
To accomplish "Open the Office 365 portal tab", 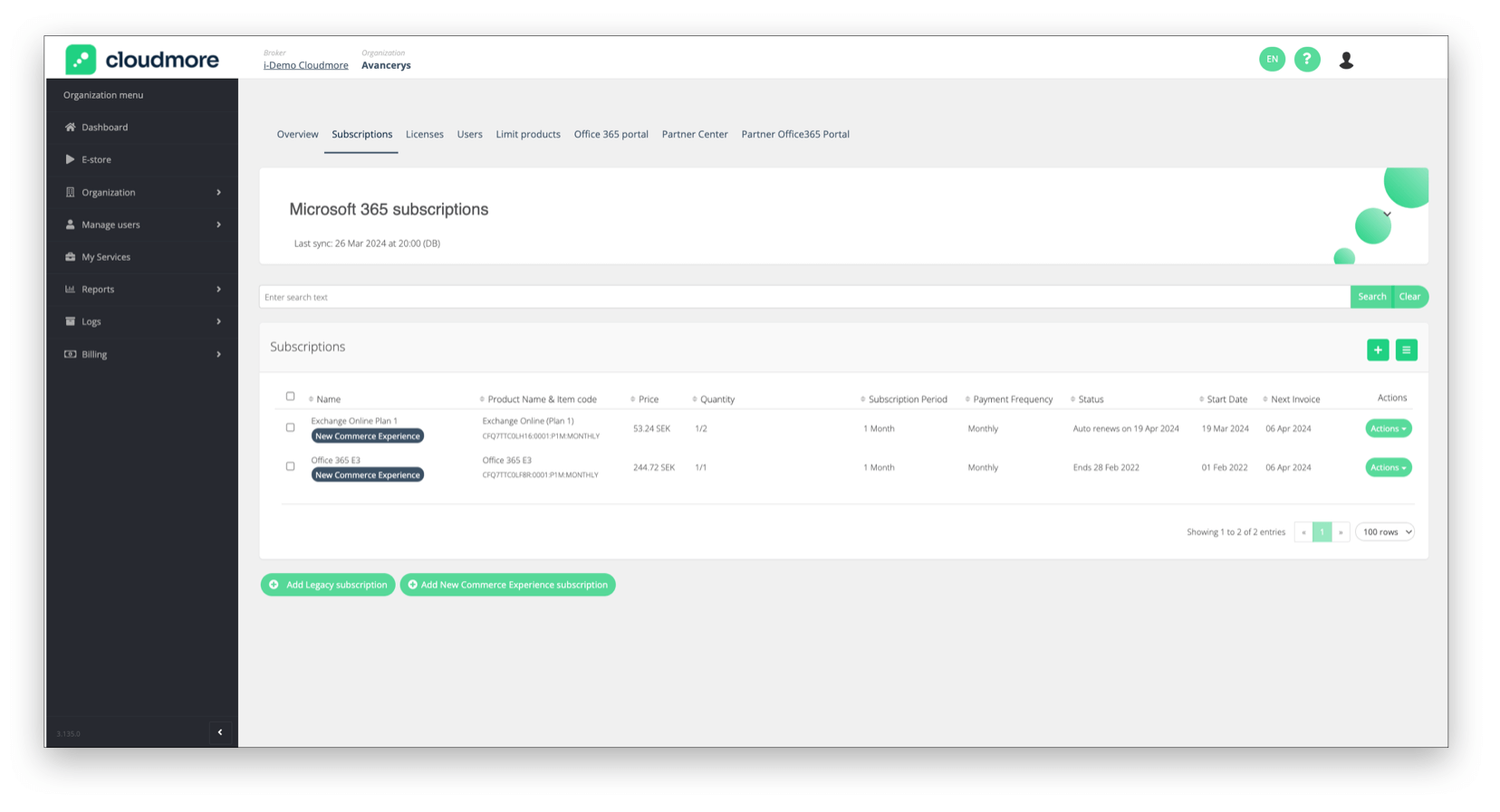I will [x=611, y=134].
